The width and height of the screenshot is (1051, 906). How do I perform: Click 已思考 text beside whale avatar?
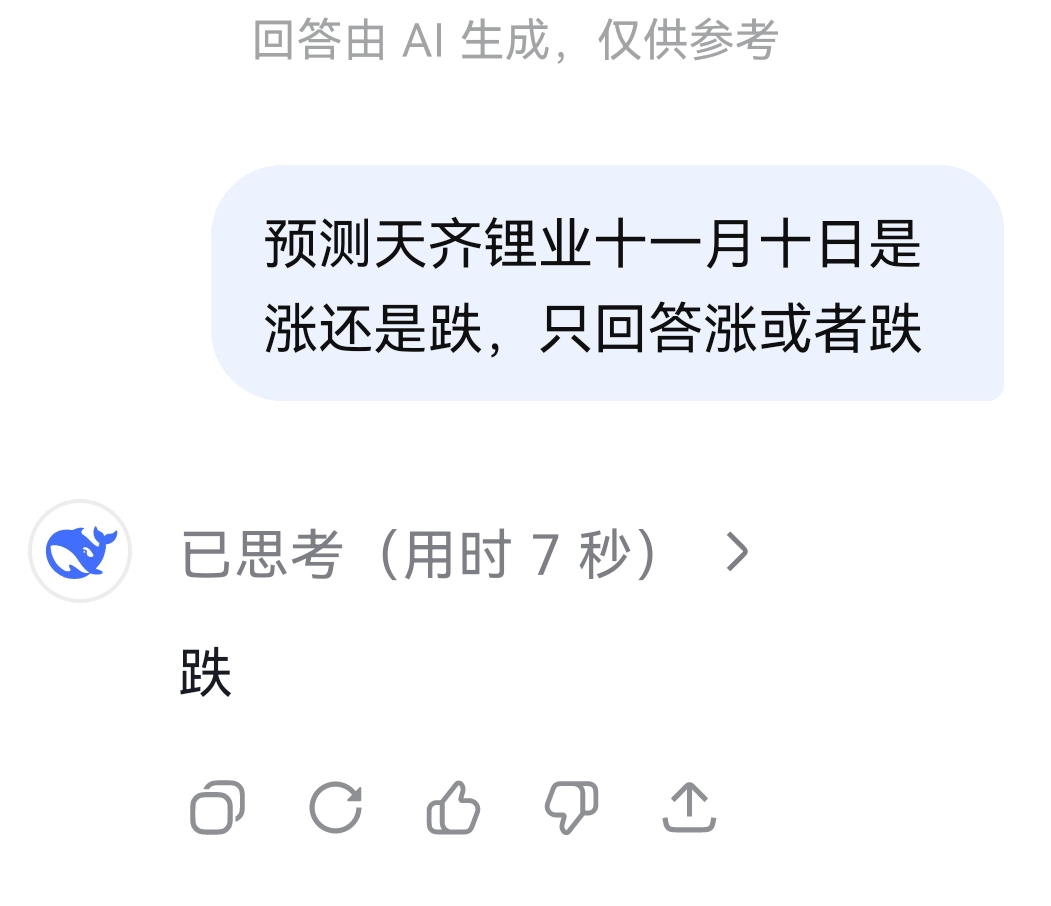tap(262, 554)
